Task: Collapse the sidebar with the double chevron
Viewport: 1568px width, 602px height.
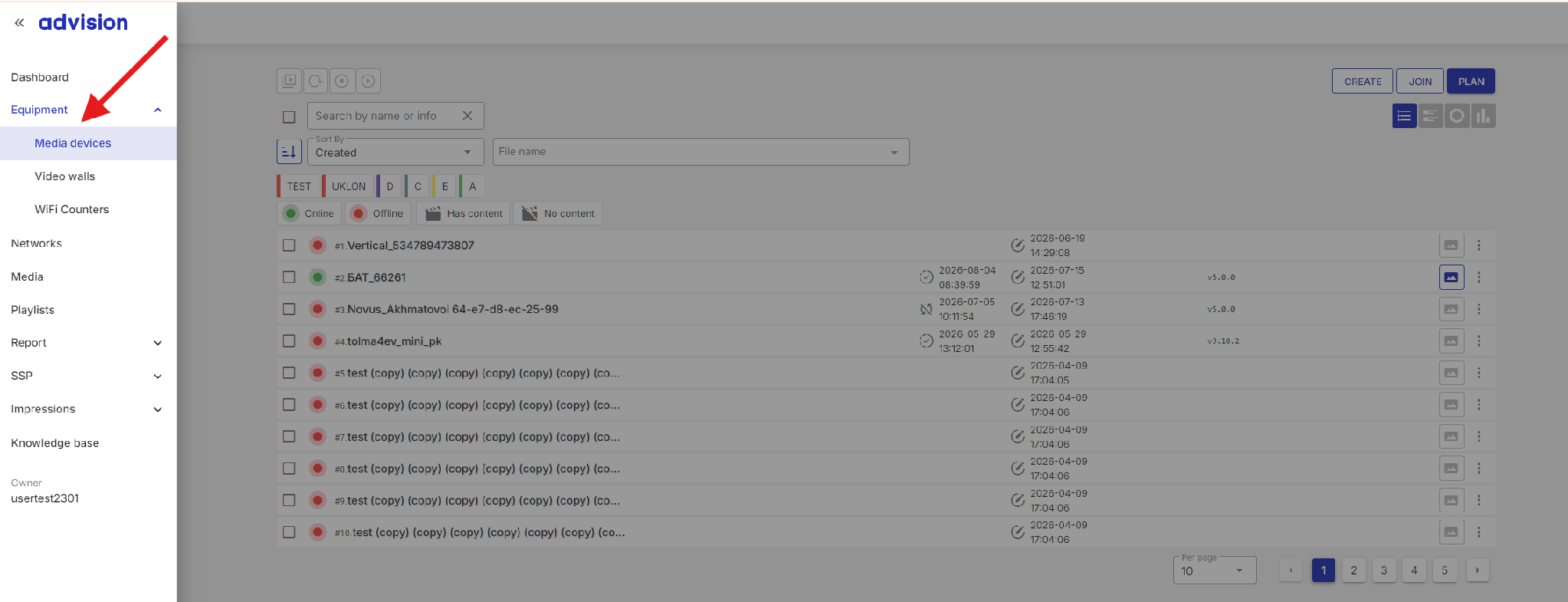Action: pyautogui.click(x=19, y=23)
